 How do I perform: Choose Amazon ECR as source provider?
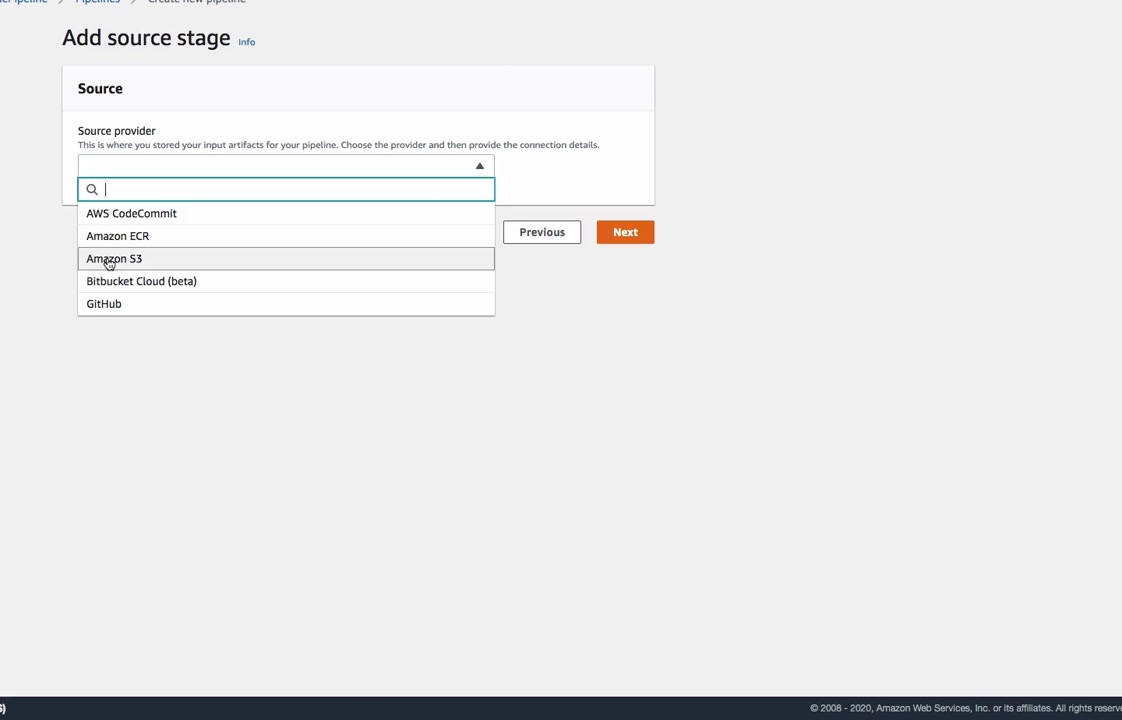coord(286,236)
